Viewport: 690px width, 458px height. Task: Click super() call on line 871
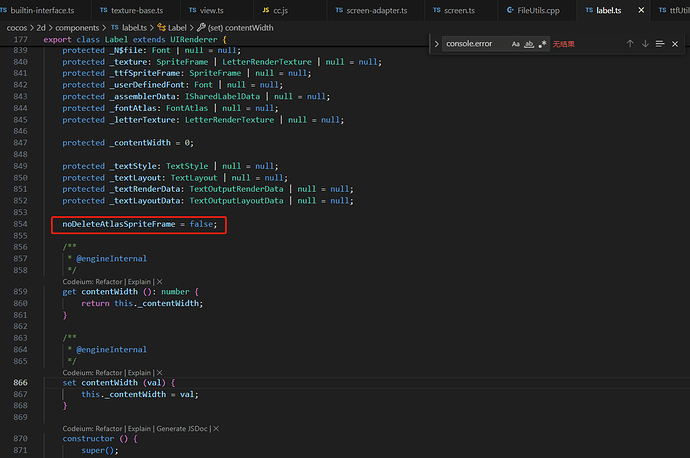(100, 450)
